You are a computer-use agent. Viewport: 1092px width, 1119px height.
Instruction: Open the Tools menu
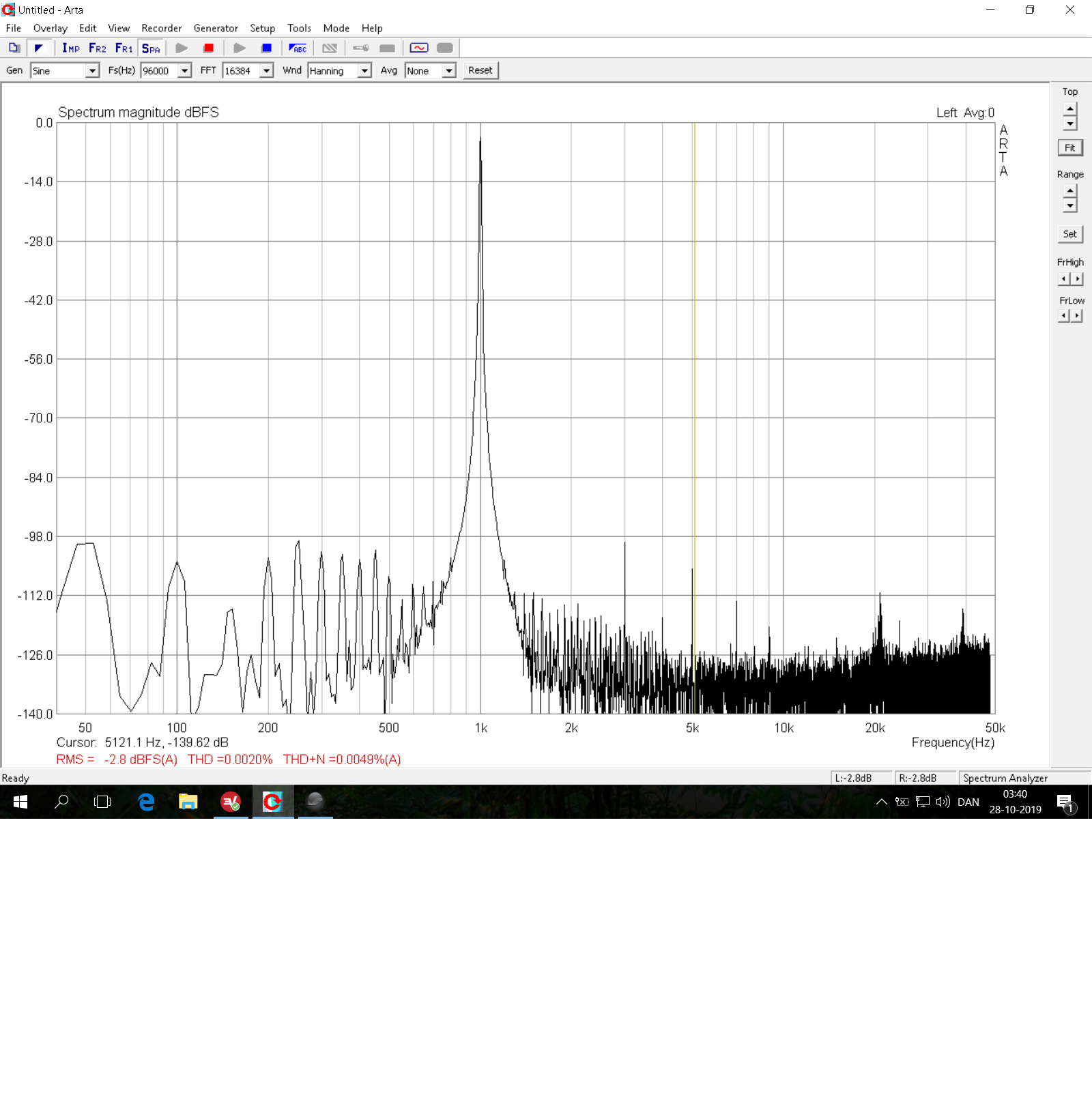(x=299, y=28)
